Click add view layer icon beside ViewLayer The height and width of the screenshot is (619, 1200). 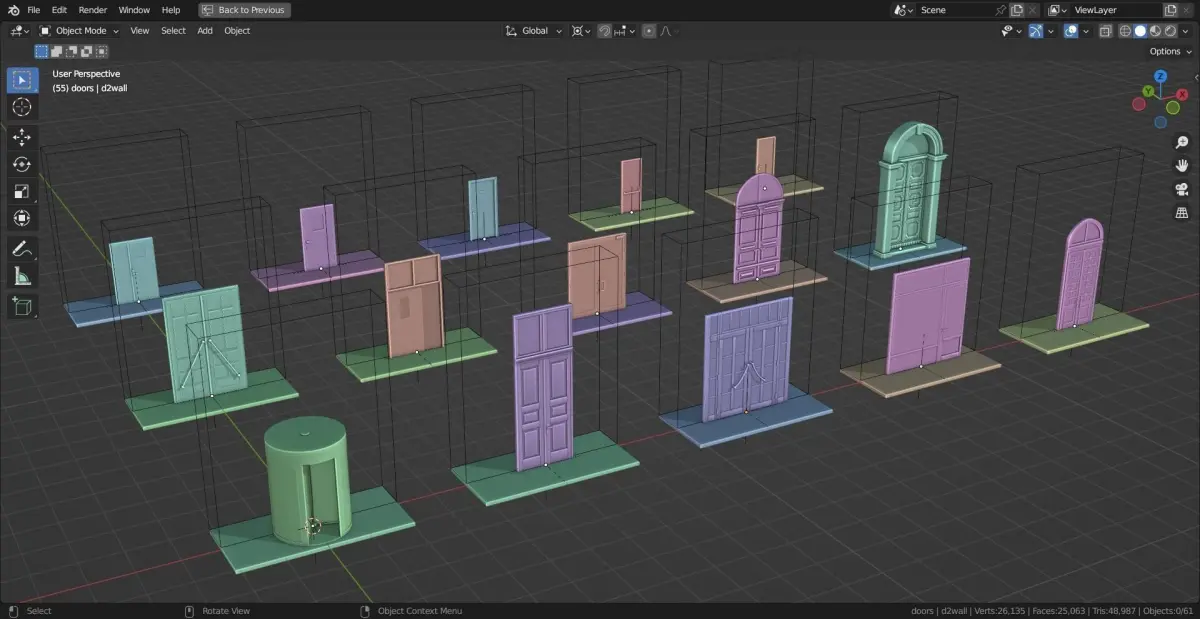(1170, 10)
